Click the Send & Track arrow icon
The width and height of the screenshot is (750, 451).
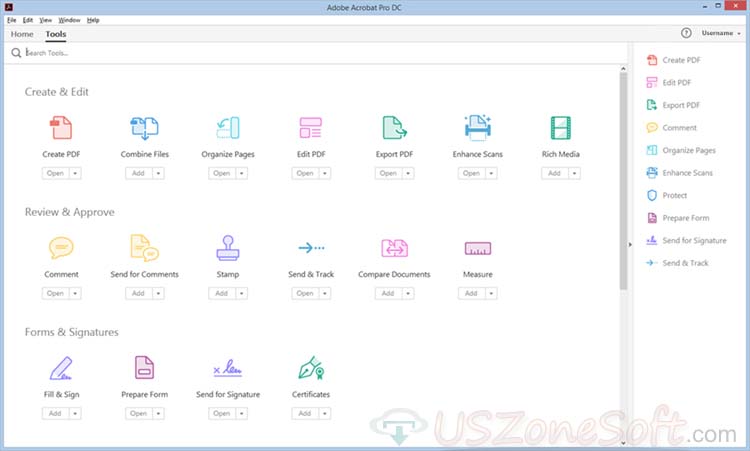tap(311, 247)
